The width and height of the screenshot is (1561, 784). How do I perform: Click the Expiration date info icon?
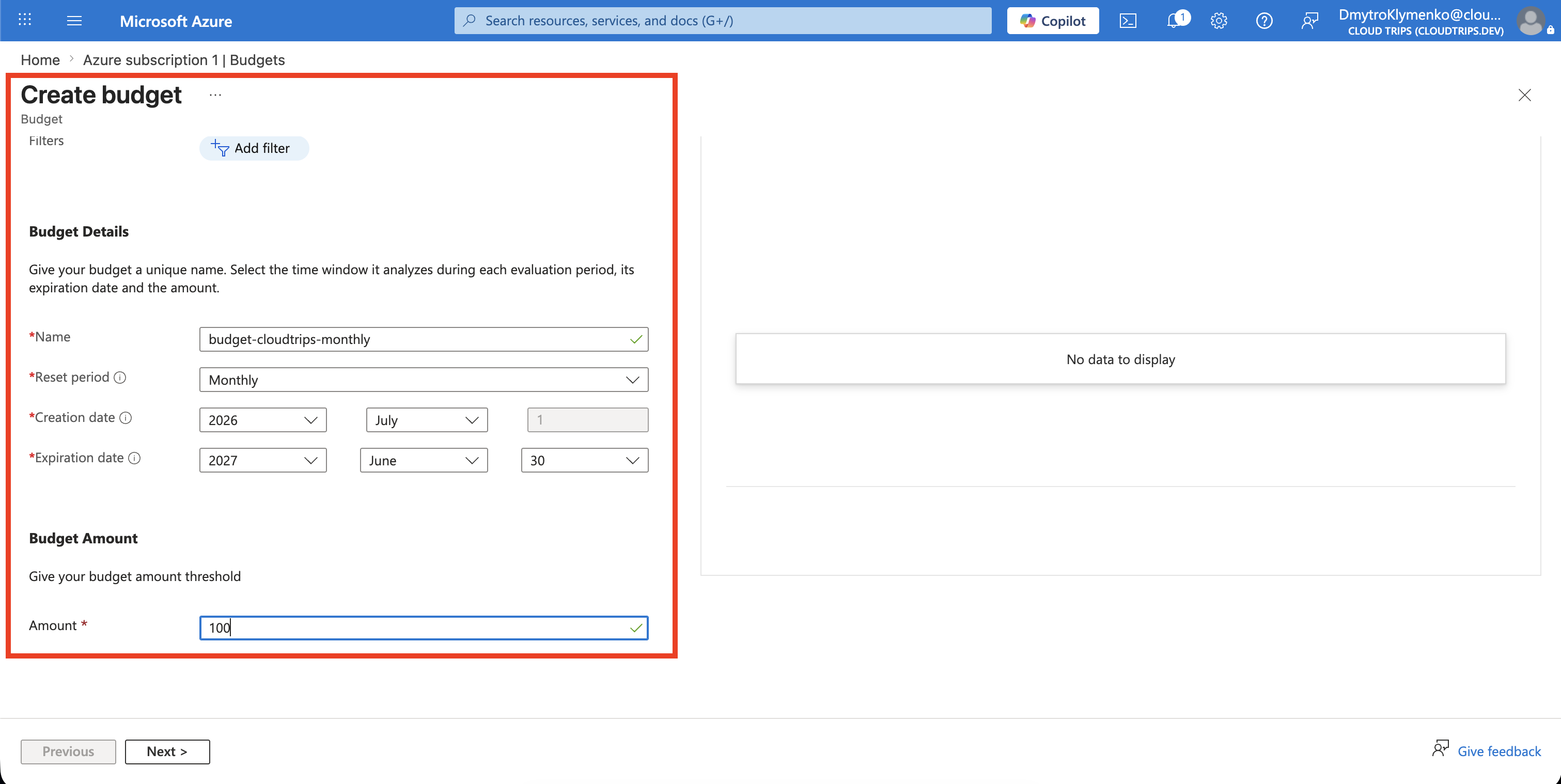pos(134,458)
